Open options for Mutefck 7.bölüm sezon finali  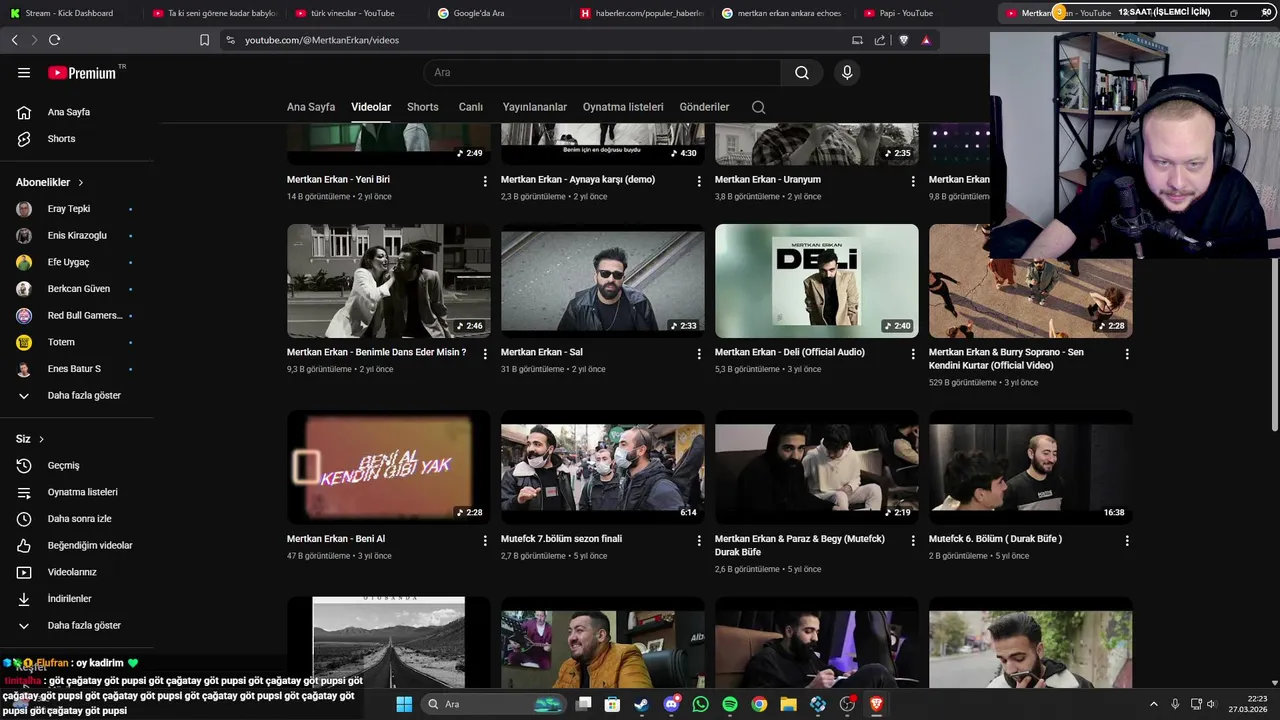tap(699, 540)
